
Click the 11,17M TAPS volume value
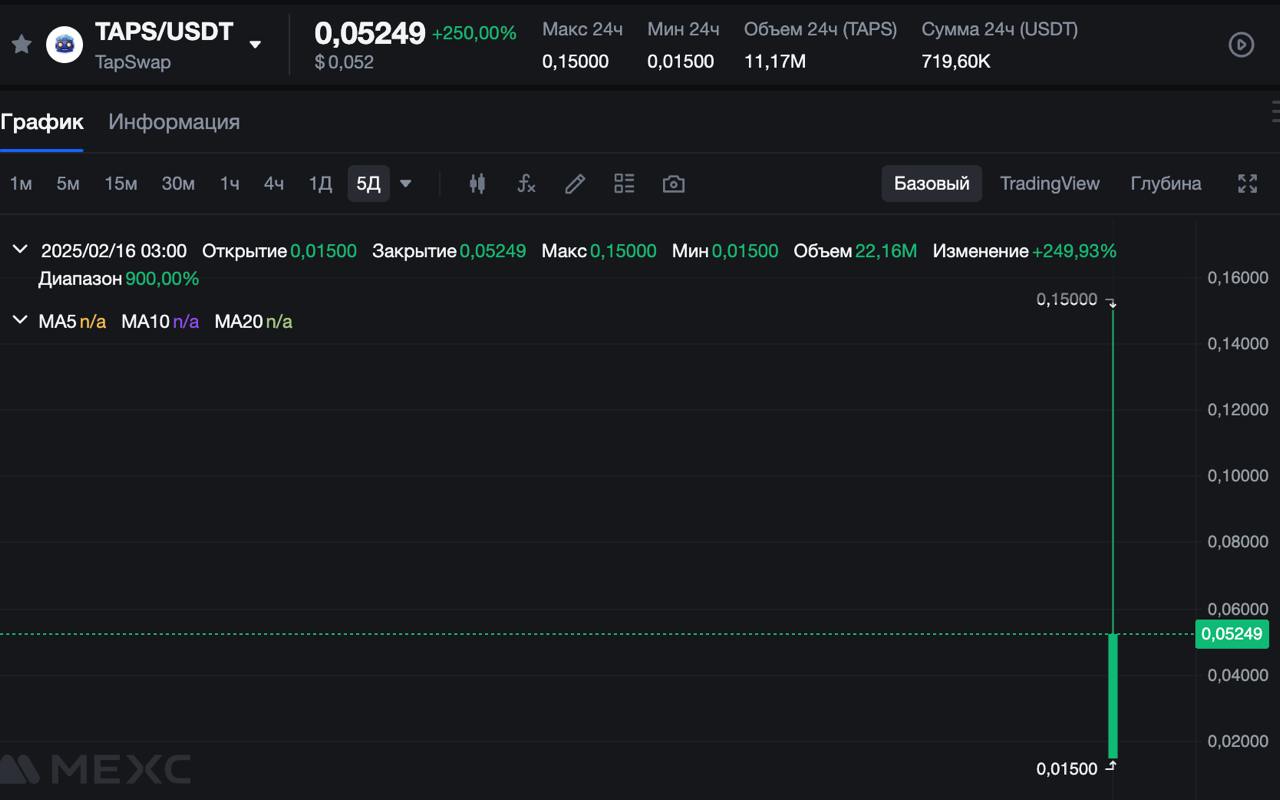point(775,61)
